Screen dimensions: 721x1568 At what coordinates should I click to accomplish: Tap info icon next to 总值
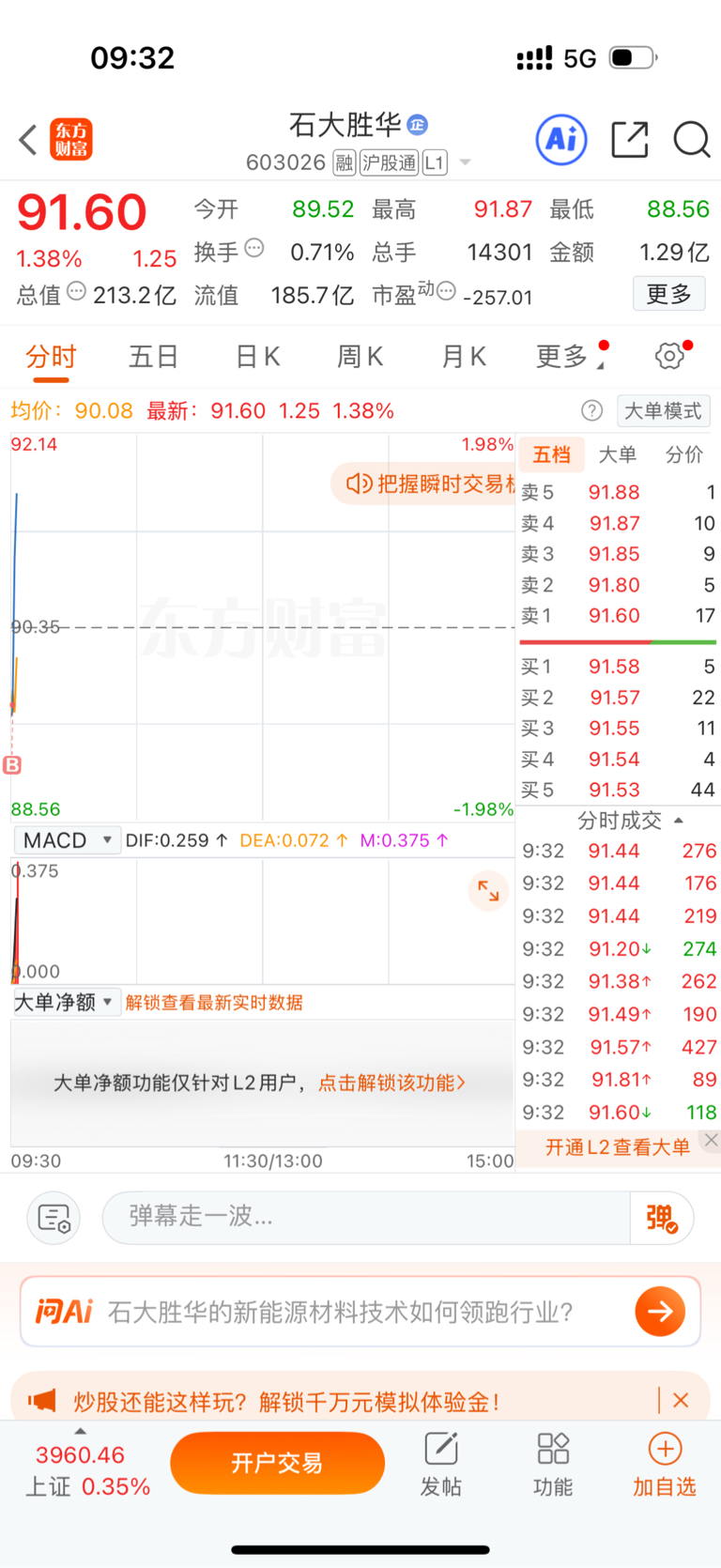pos(77,291)
